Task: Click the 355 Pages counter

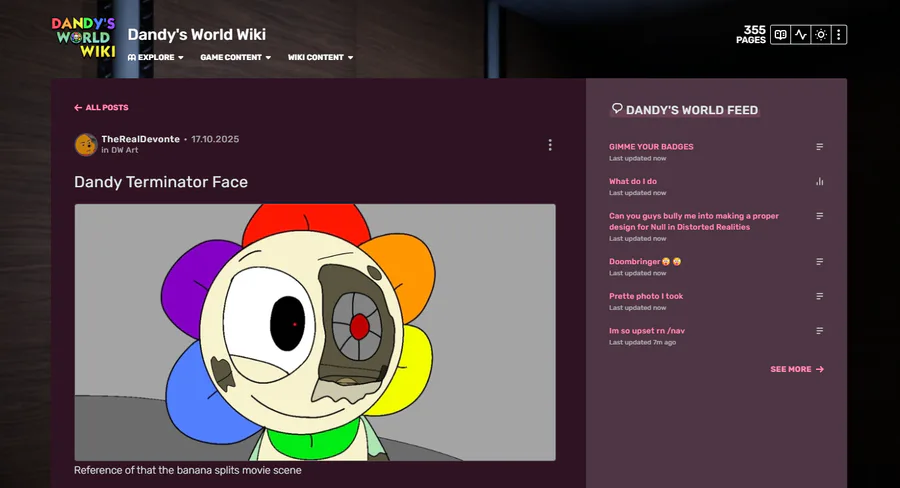Action: pyautogui.click(x=751, y=34)
